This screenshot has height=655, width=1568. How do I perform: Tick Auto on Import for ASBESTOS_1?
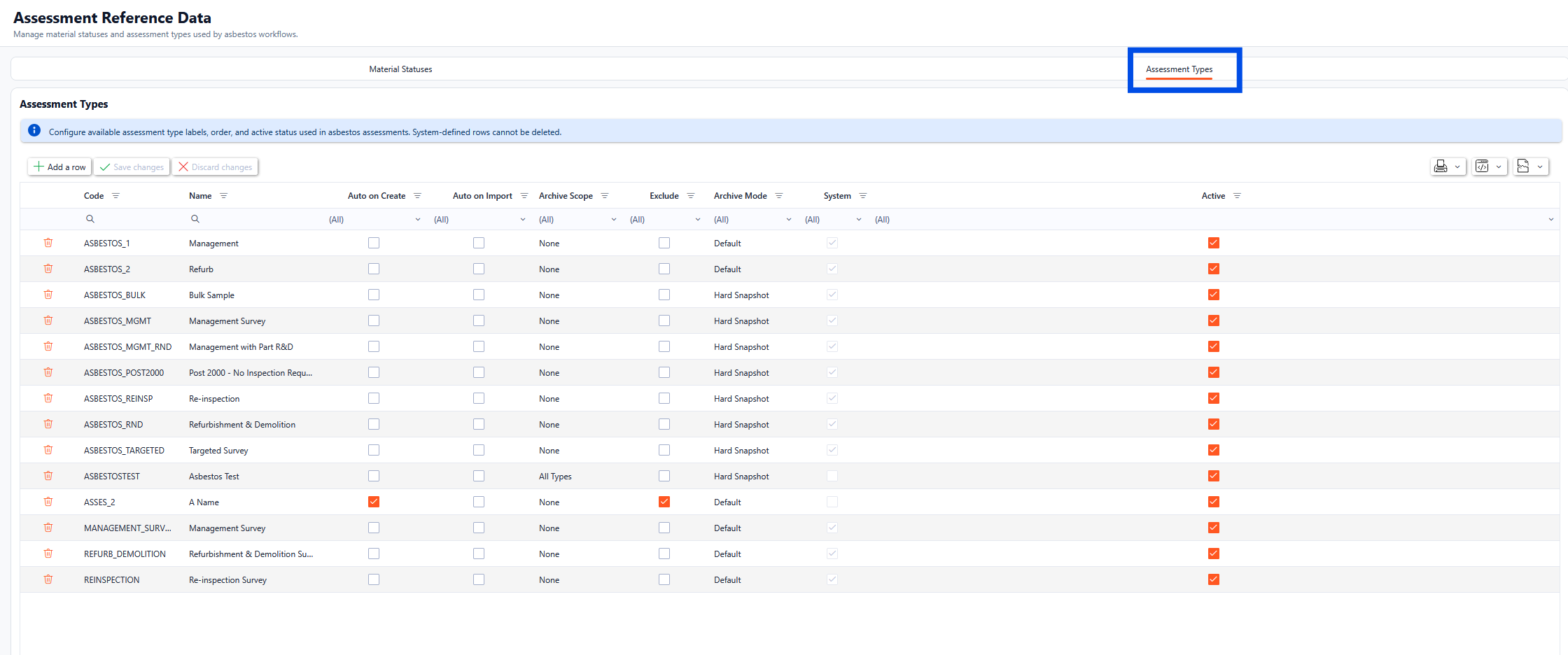[x=479, y=243]
